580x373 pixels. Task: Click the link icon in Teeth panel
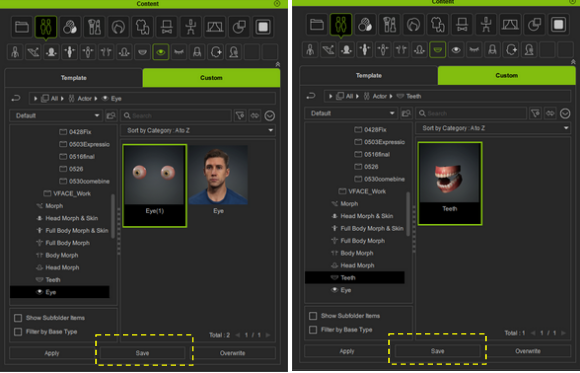550,114
